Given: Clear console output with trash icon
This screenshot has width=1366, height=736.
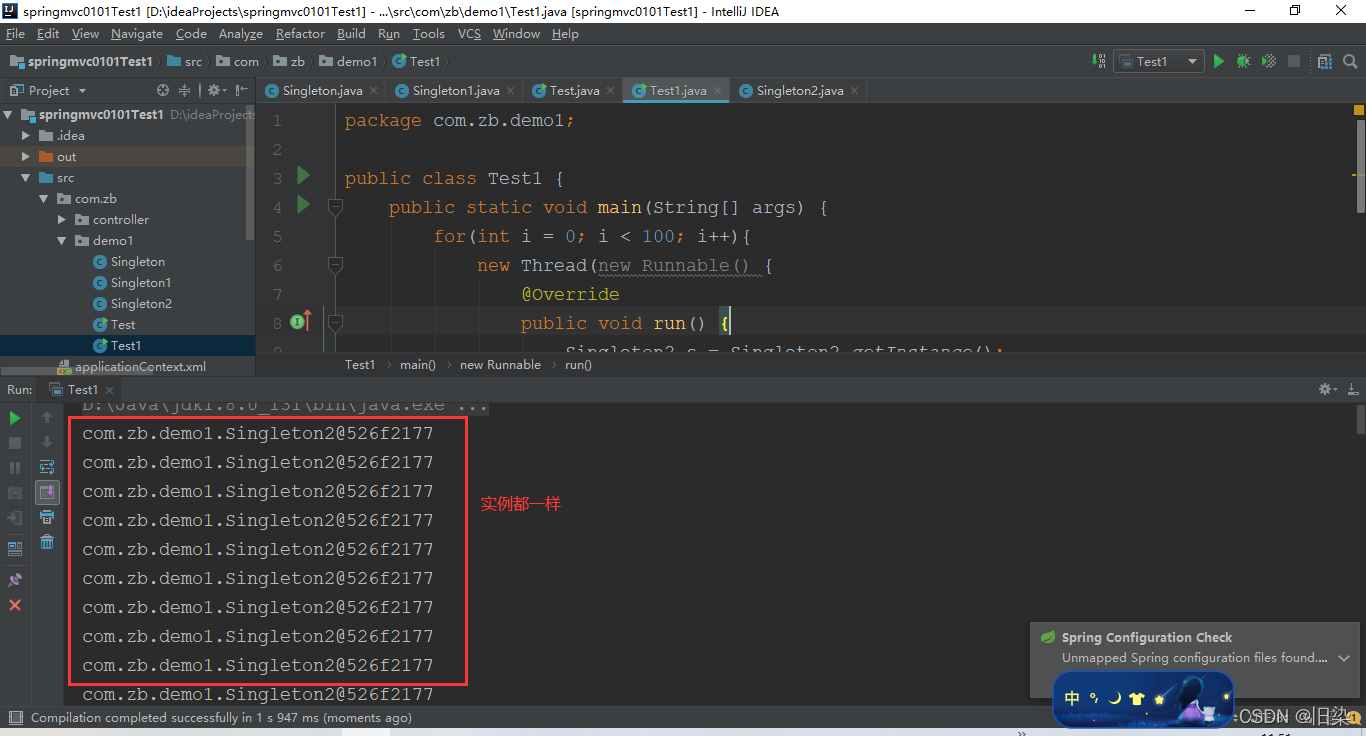Looking at the screenshot, I should tap(47, 542).
